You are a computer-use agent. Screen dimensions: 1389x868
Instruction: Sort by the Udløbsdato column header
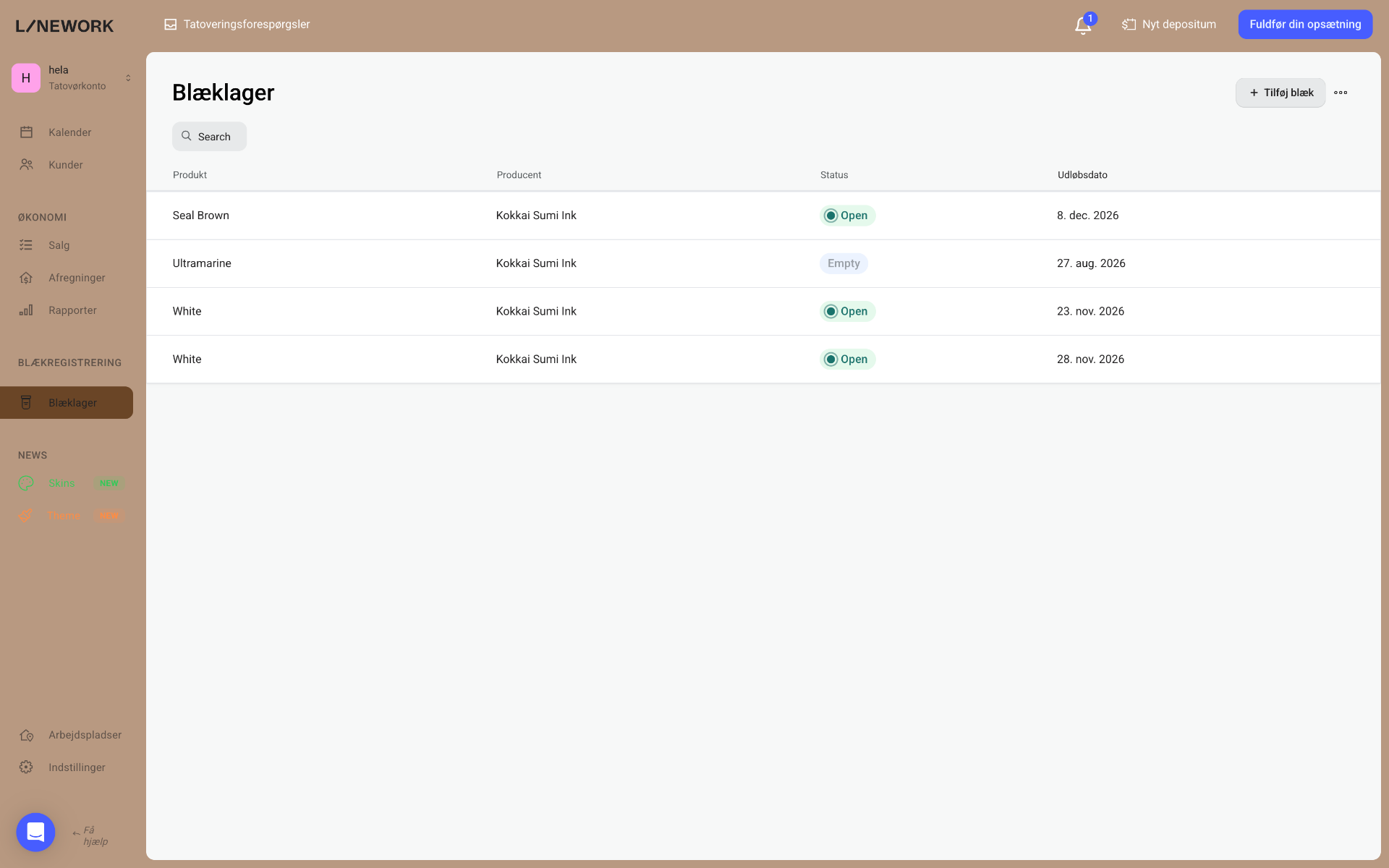pos(1082,175)
